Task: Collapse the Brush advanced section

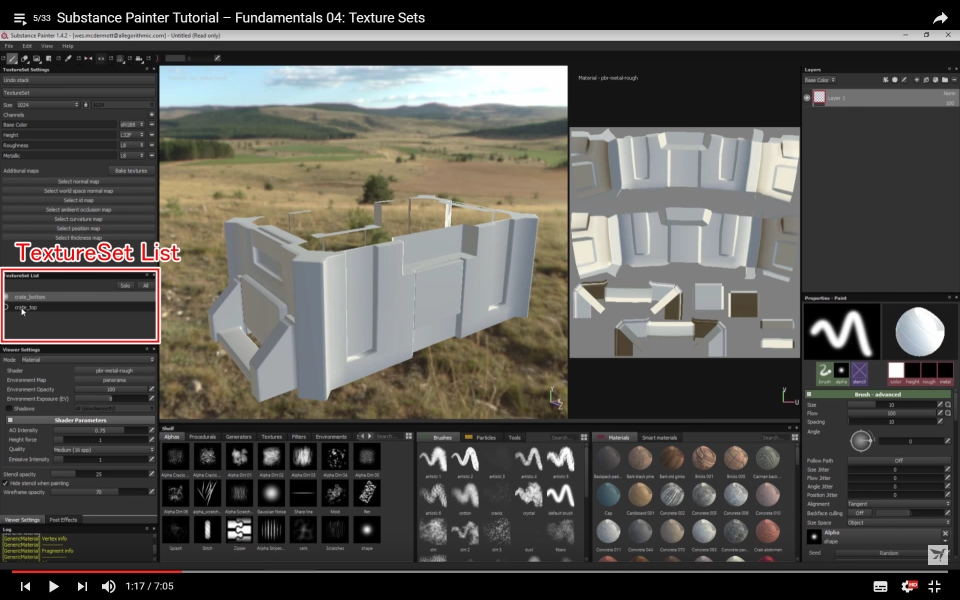Action: 809,394
